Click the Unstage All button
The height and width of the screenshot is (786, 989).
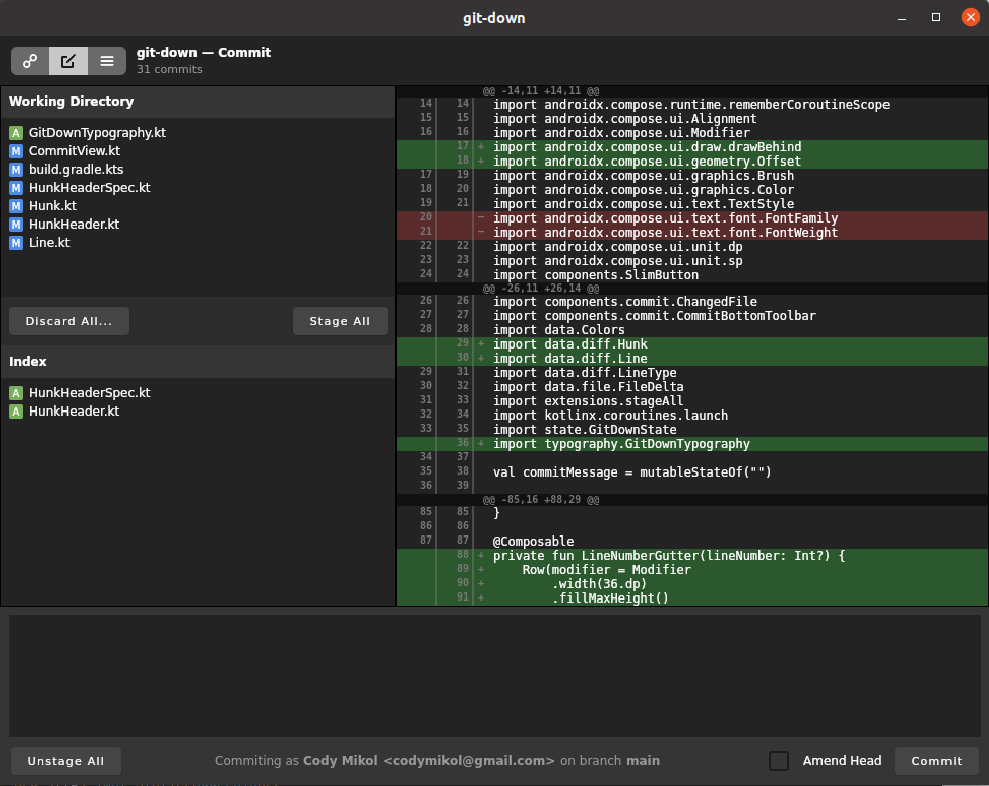tap(66, 761)
